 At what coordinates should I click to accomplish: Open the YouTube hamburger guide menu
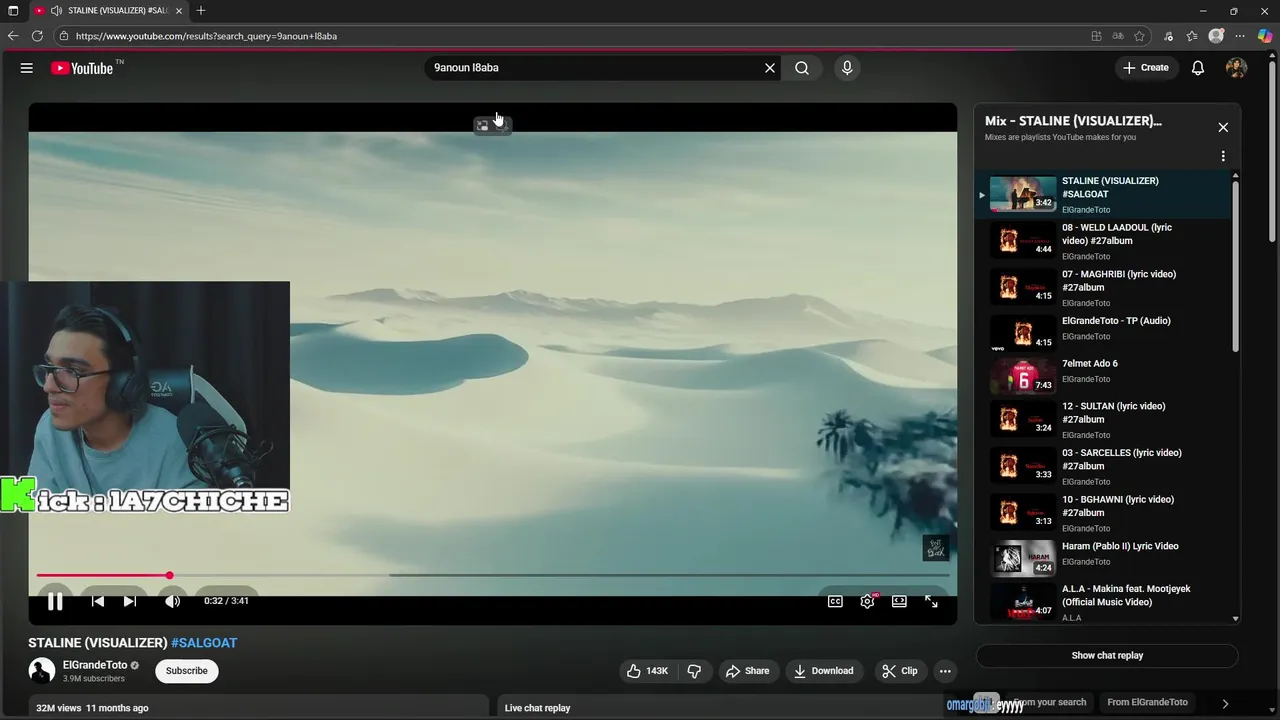click(x=27, y=68)
